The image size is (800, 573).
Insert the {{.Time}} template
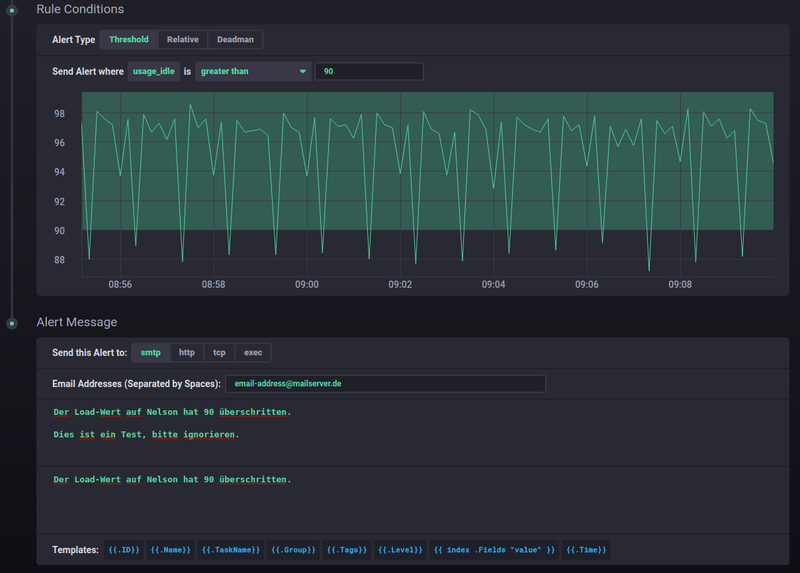[586, 550]
